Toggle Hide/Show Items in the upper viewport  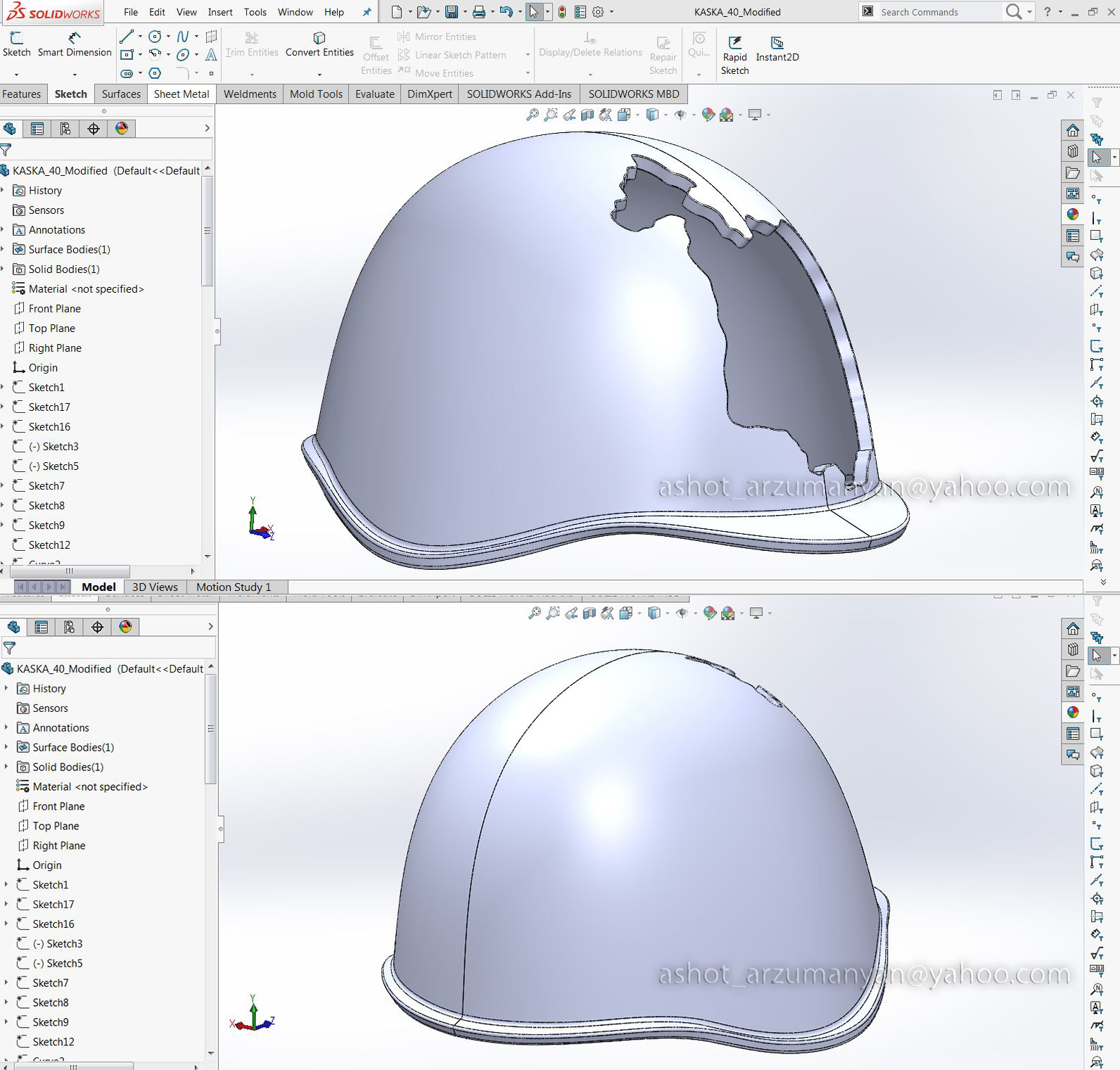(680, 115)
